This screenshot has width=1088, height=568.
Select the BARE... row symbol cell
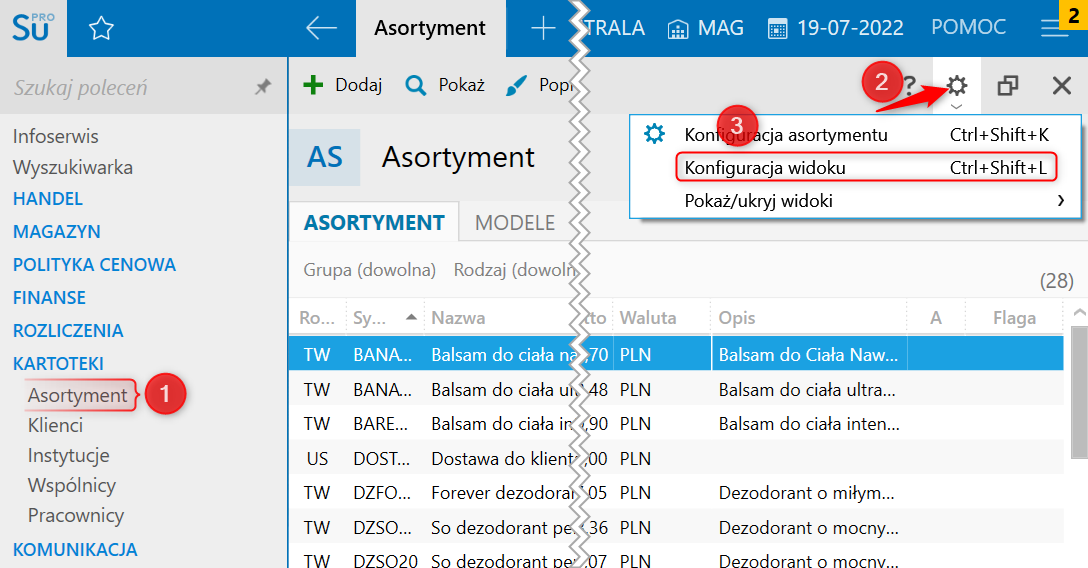pyautogui.click(x=380, y=424)
